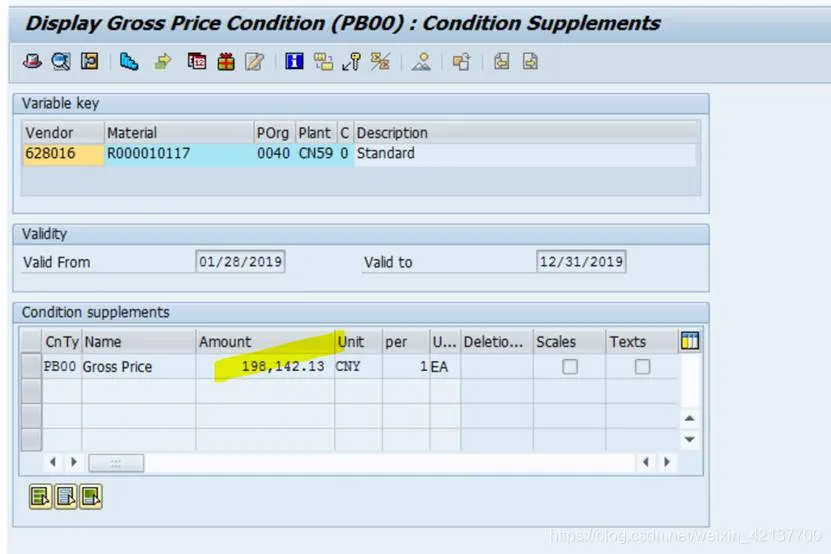Click the Amount 198,142.13 cell
This screenshot has width=831, height=554.
(265, 366)
